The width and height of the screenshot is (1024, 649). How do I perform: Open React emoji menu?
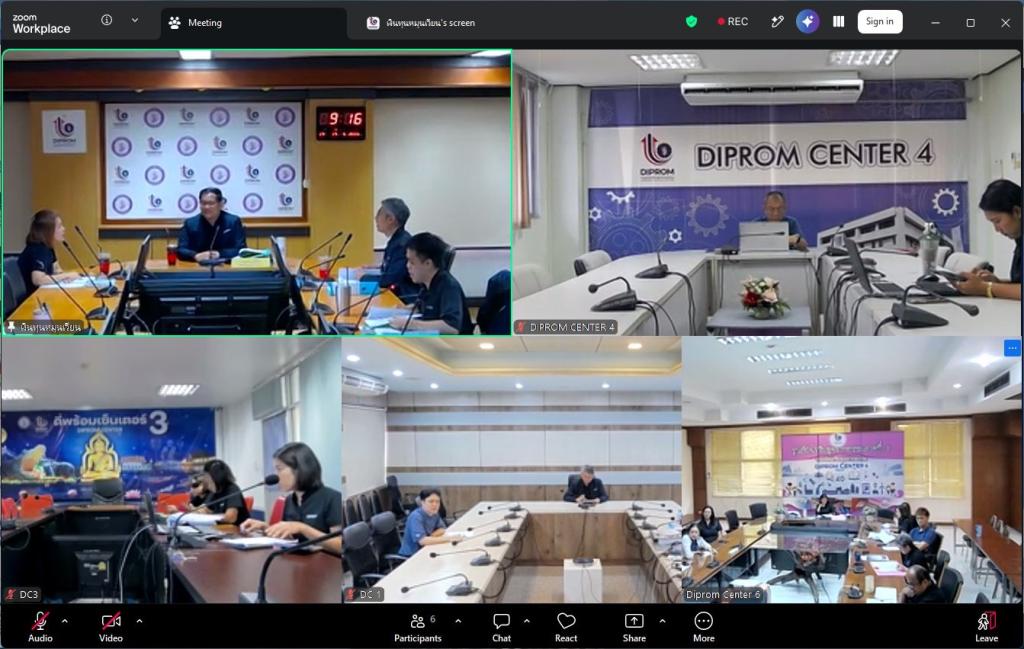[x=566, y=627]
